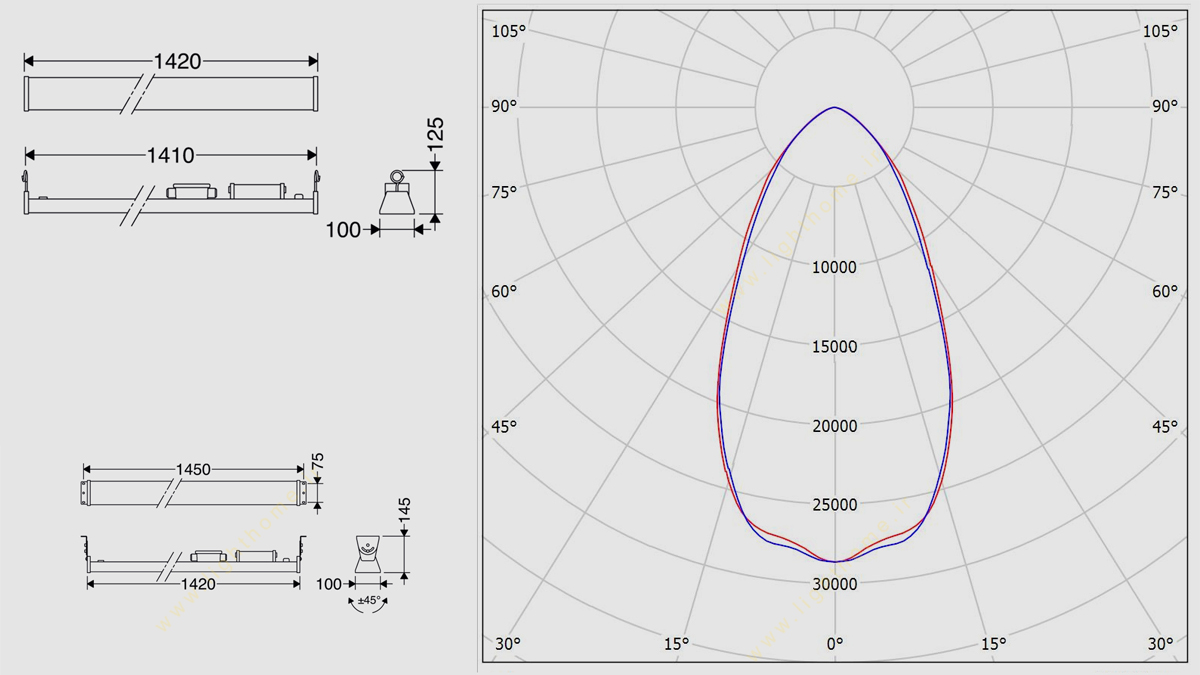The image size is (1200, 675).
Task: Select the 125 height dimension value
Action: [x=435, y=134]
